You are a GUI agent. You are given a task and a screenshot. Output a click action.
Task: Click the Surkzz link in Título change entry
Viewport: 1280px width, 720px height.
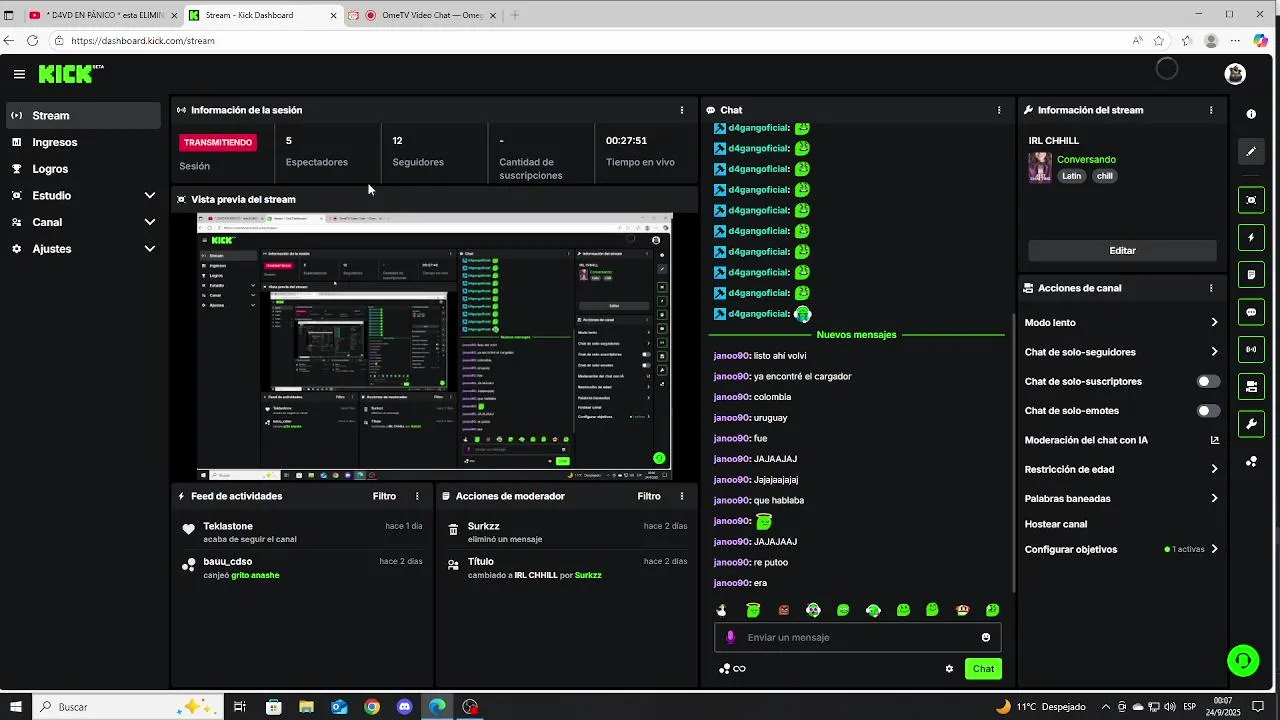(x=588, y=576)
